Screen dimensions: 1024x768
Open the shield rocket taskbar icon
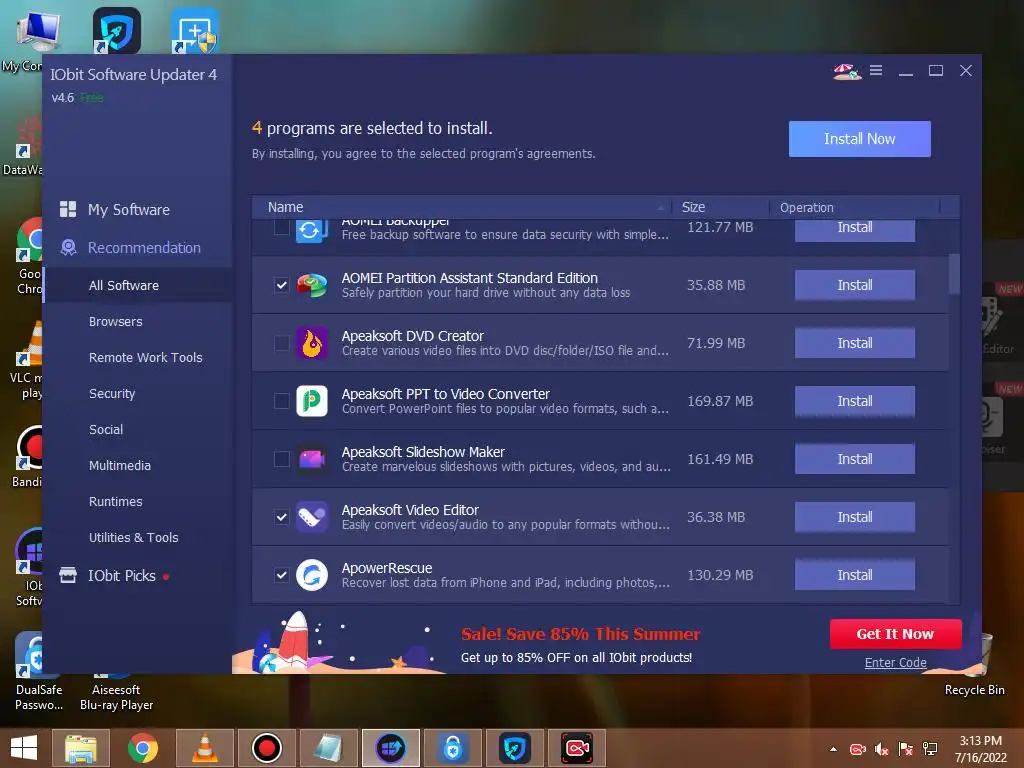pyautogui.click(x=515, y=748)
